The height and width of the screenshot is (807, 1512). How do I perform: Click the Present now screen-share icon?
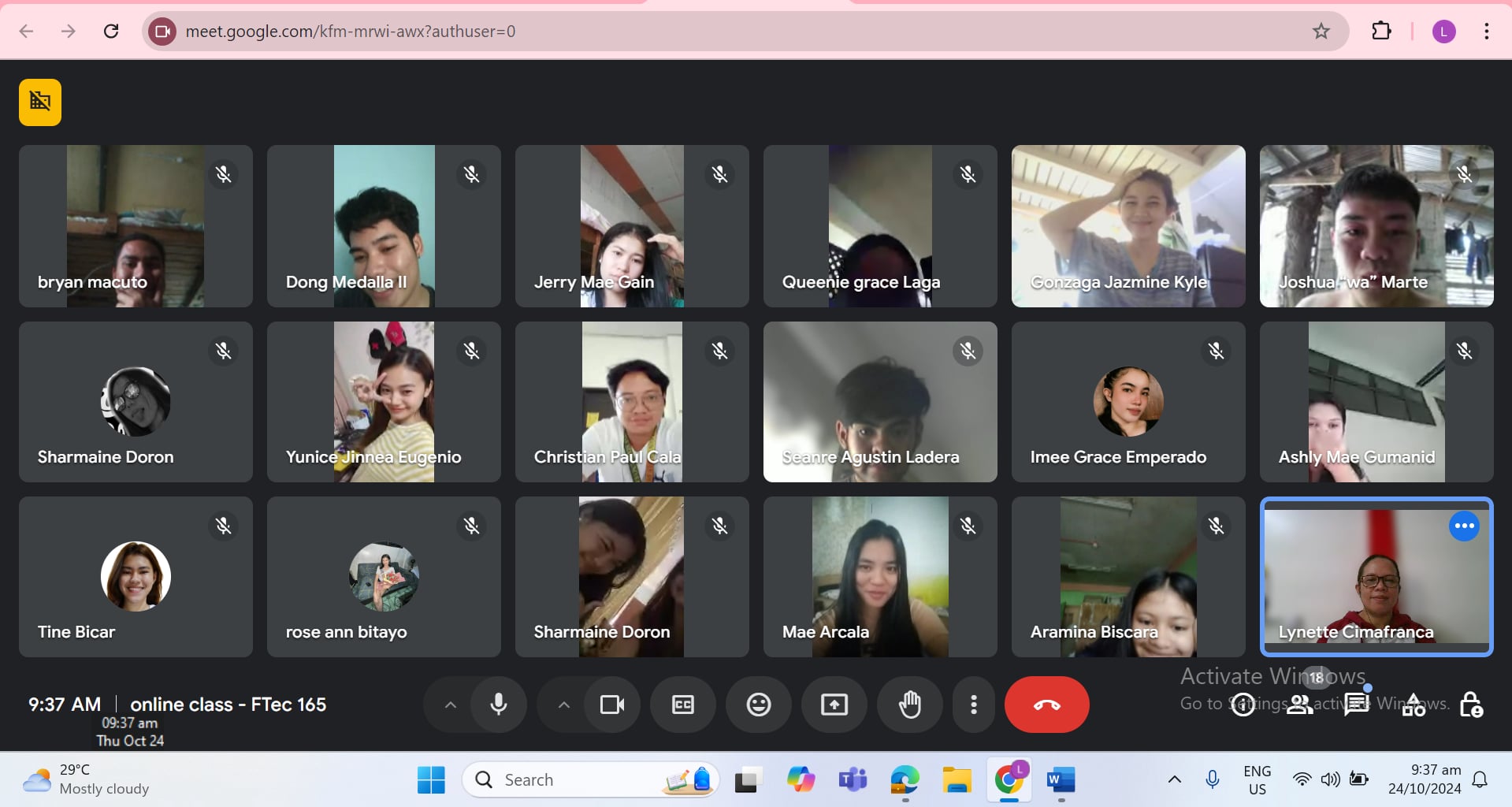(x=834, y=705)
